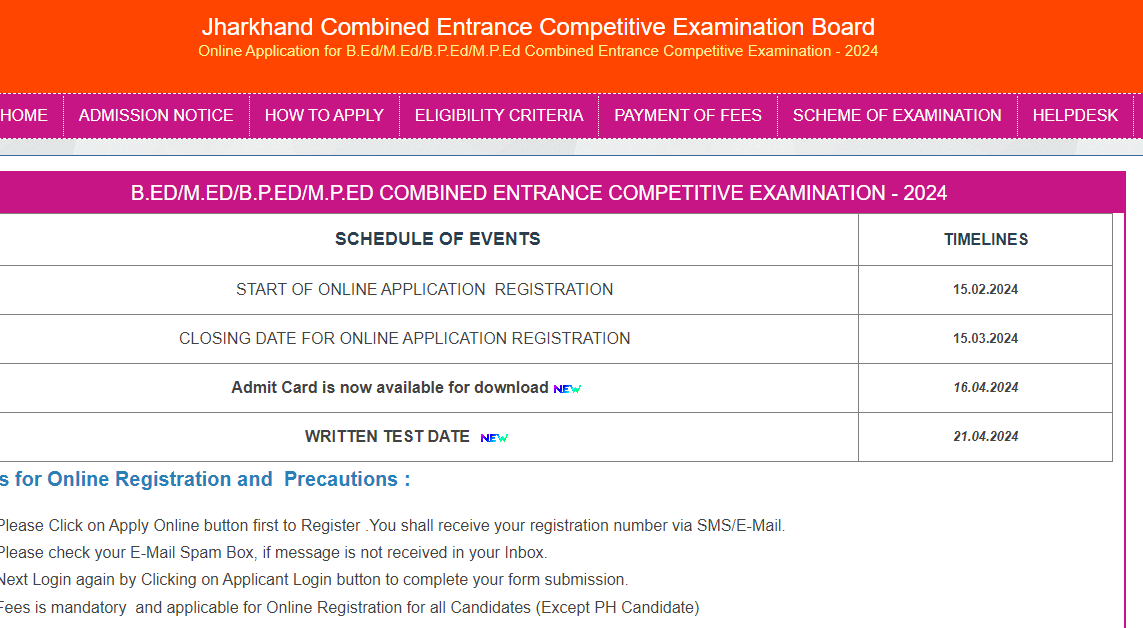Select PAYMENT OF FEES in the navigation bar

pos(688,116)
